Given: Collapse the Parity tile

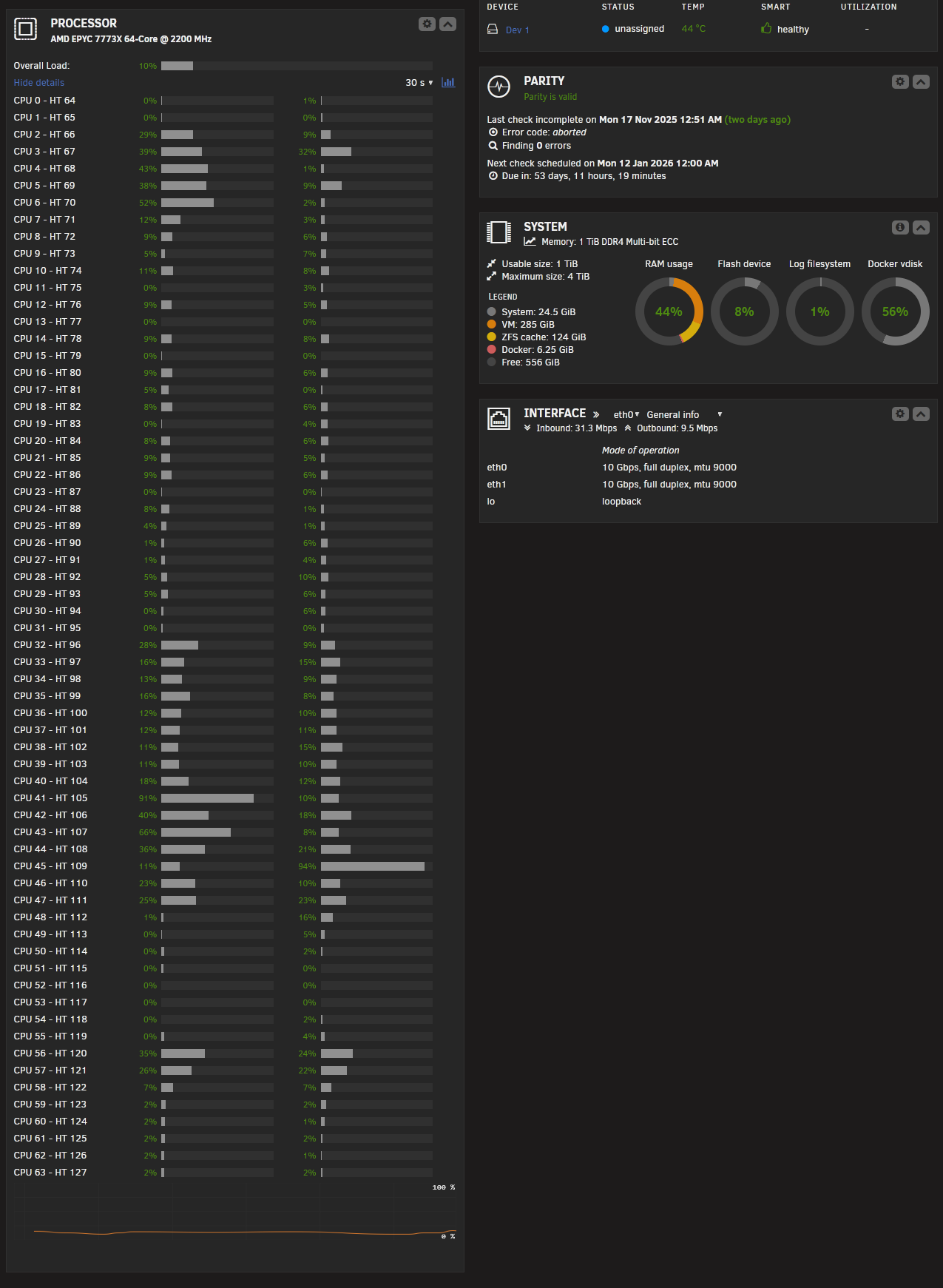Looking at the screenshot, I should tap(920, 81).
